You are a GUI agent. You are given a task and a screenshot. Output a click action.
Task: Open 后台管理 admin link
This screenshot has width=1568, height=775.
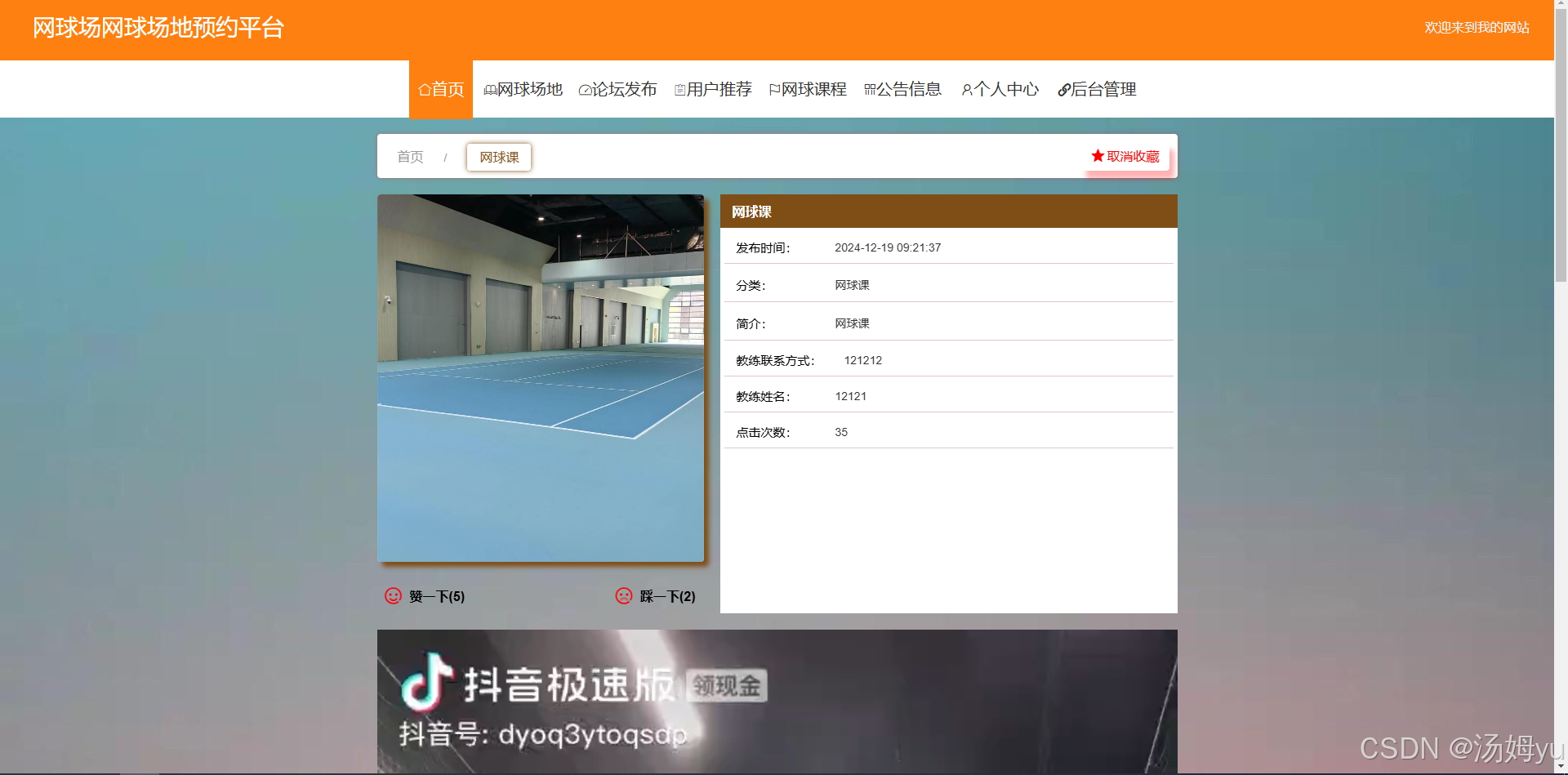coord(1097,89)
